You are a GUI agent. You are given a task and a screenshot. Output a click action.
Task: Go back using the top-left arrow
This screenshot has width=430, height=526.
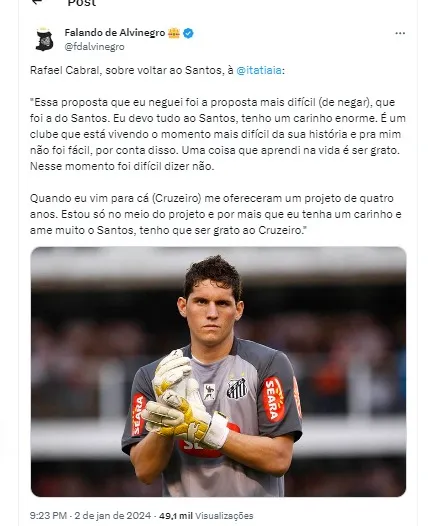(38, 2)
